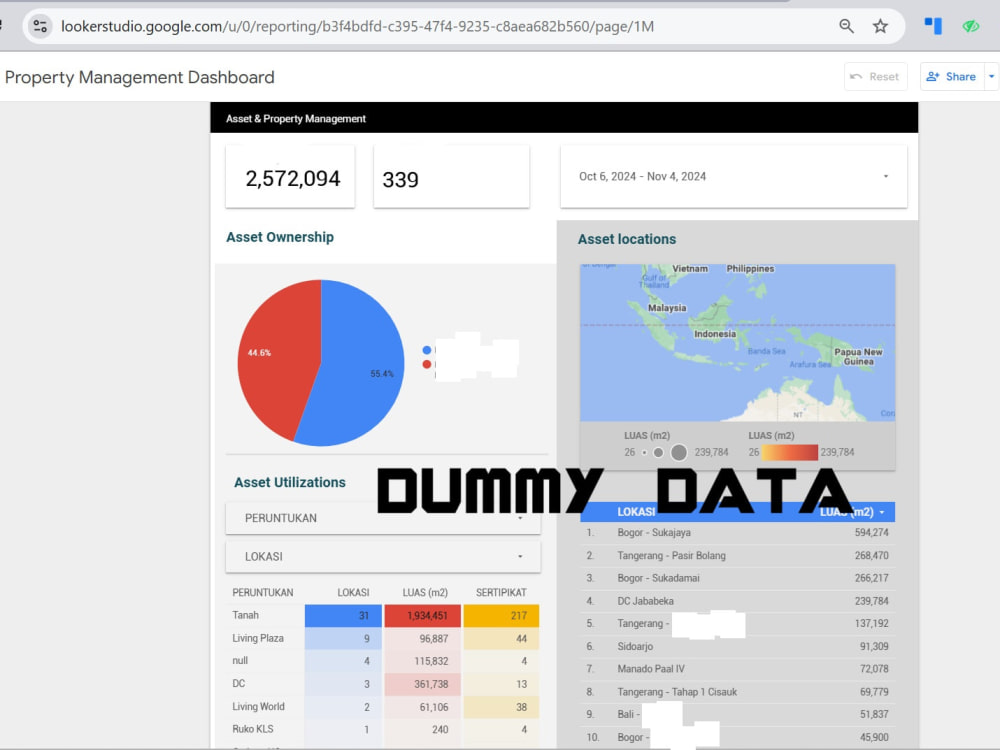The height and width of the screenshot is (750, 1000).
Task: Click the green eye extension icon
Action: [971, 26]
